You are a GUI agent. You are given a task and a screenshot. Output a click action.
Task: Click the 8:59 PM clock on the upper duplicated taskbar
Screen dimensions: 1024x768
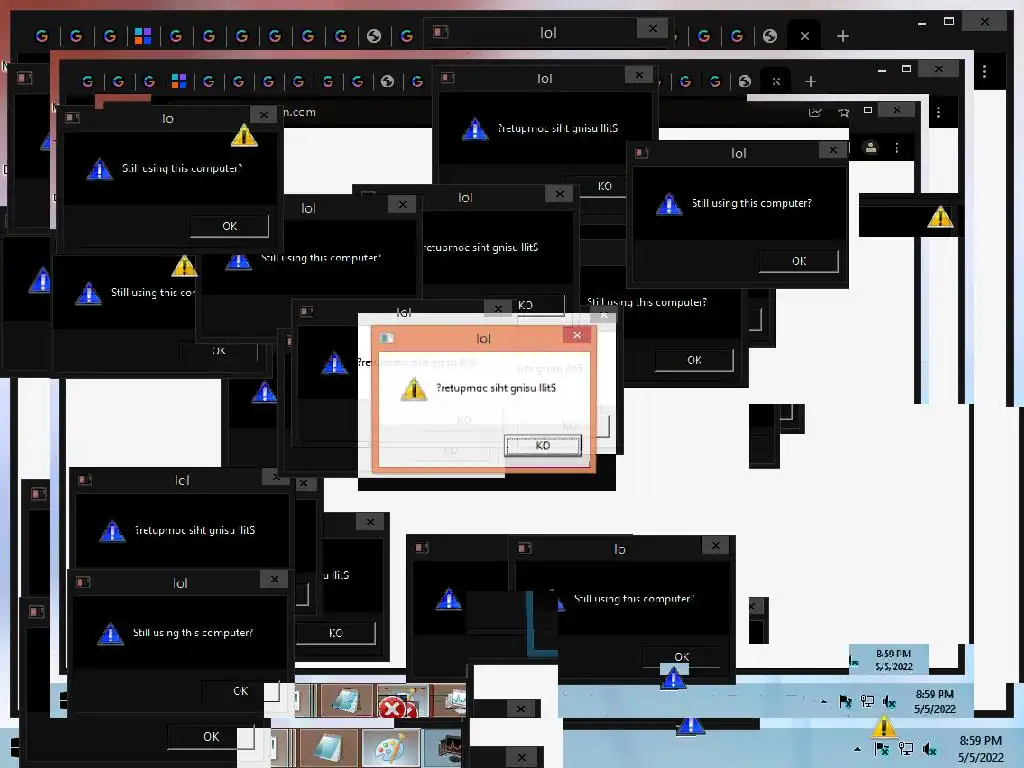pyautogui.click(x=935, y=701)
